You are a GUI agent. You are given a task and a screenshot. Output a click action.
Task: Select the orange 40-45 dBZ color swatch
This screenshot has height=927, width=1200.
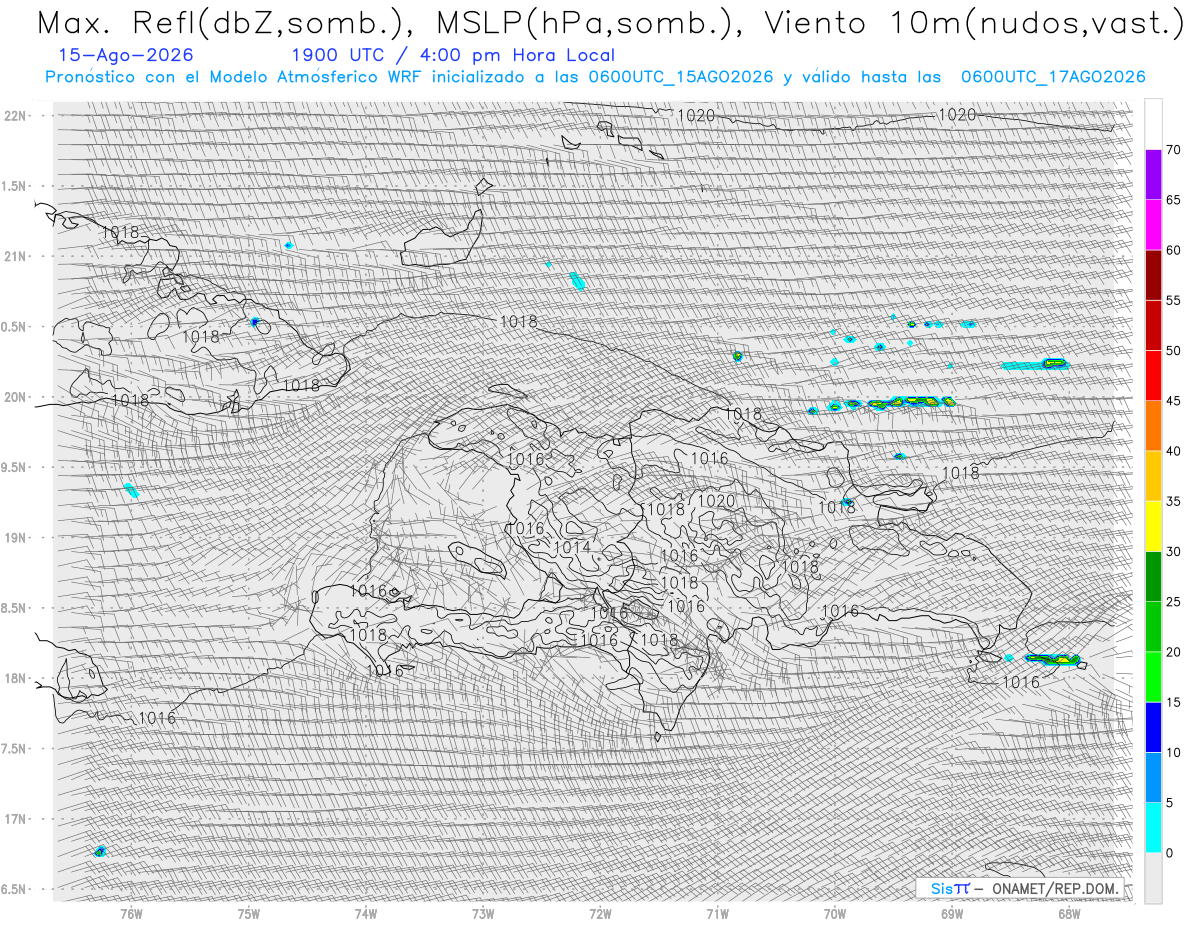tap(1153, 426)
